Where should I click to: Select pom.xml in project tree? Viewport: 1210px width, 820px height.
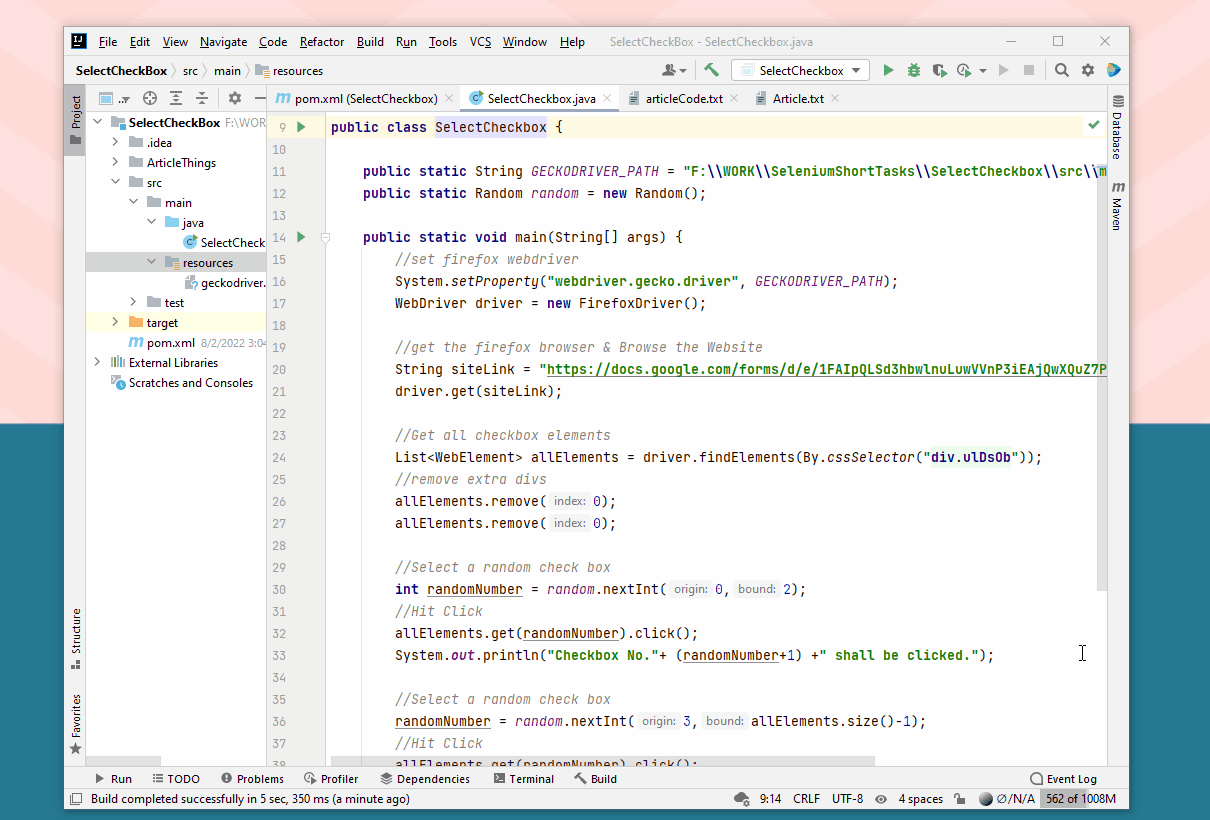point(170,342)
